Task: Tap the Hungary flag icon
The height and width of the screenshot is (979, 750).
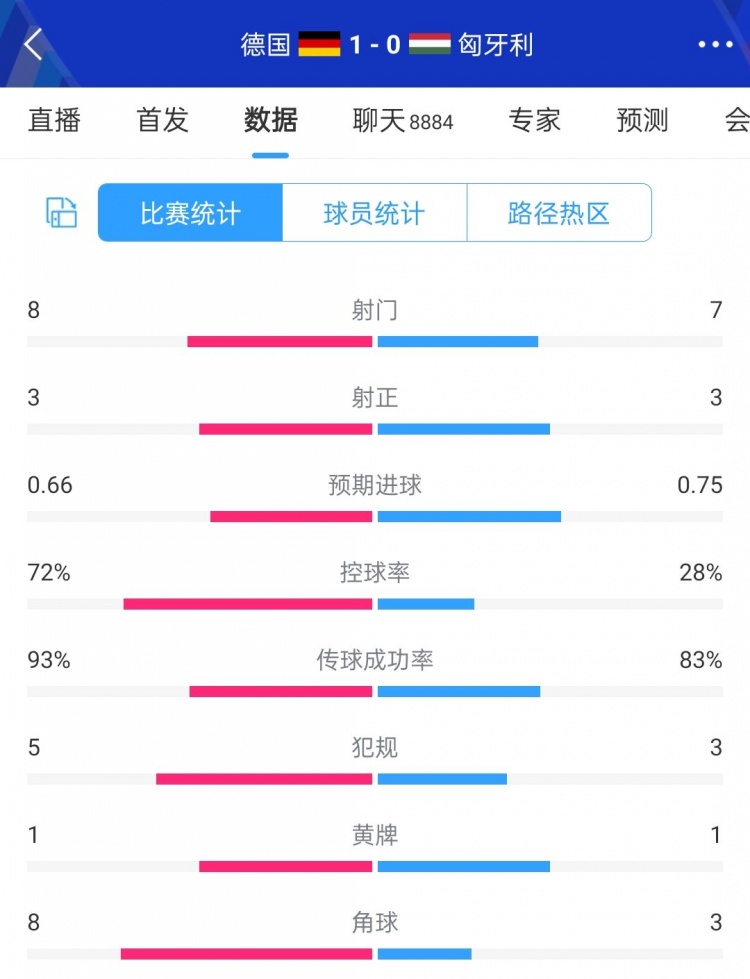Action: click(x=430, y=45)
